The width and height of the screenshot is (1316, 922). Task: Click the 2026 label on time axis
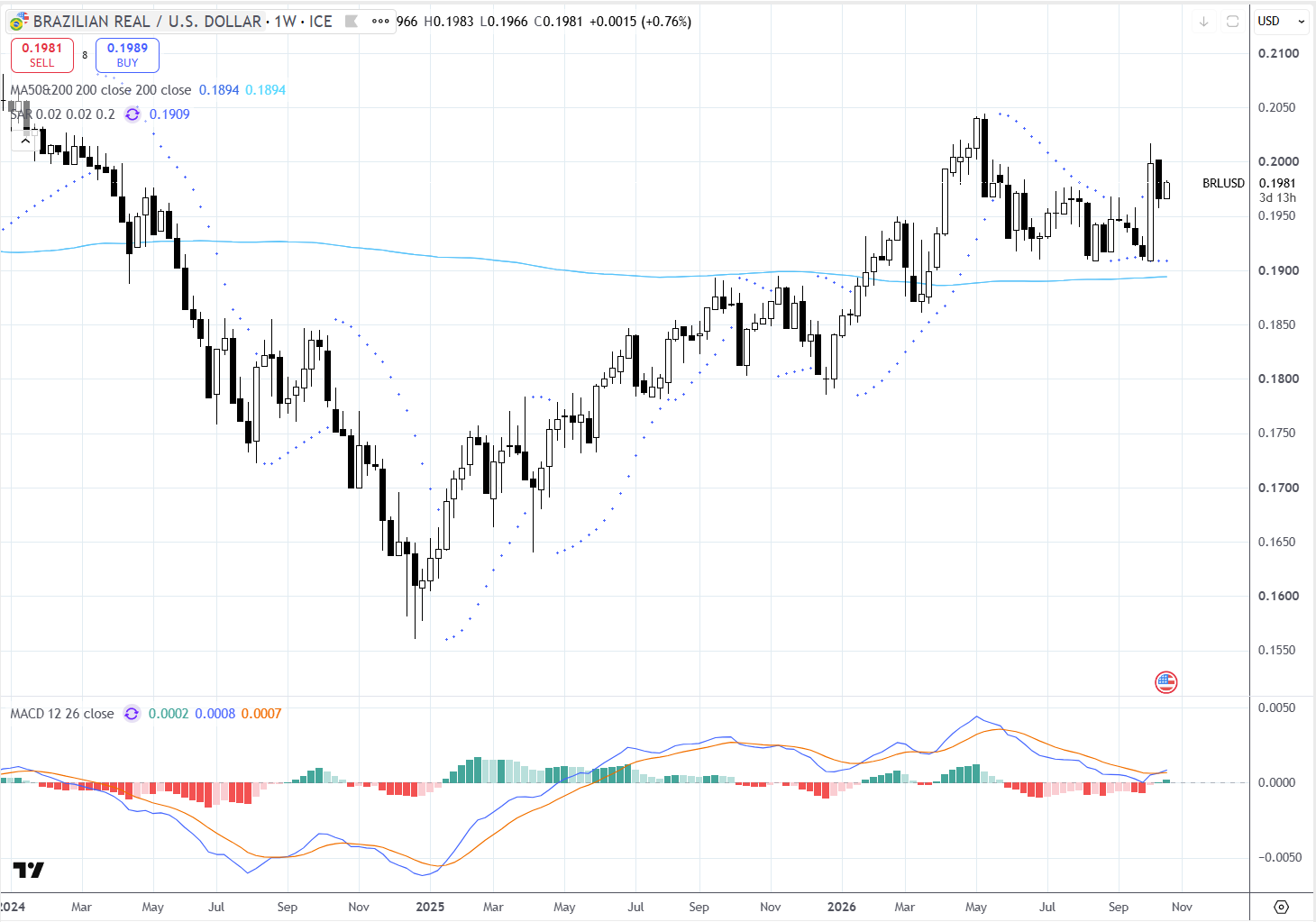(x=841, y=907)
